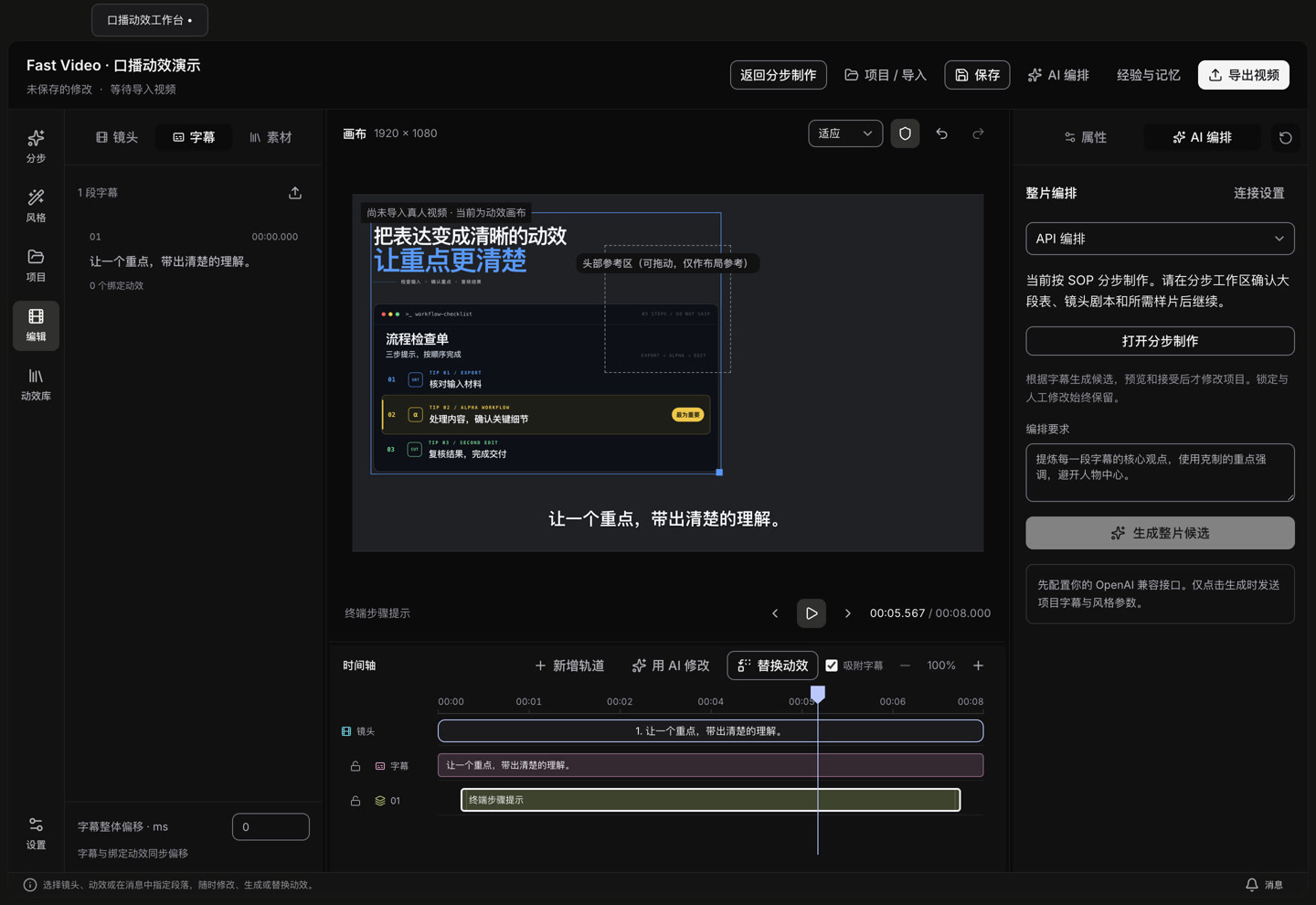Select the 终端步骤提示 timeline clip
This screenshot has height=905, width=1316.
[710, 800]
